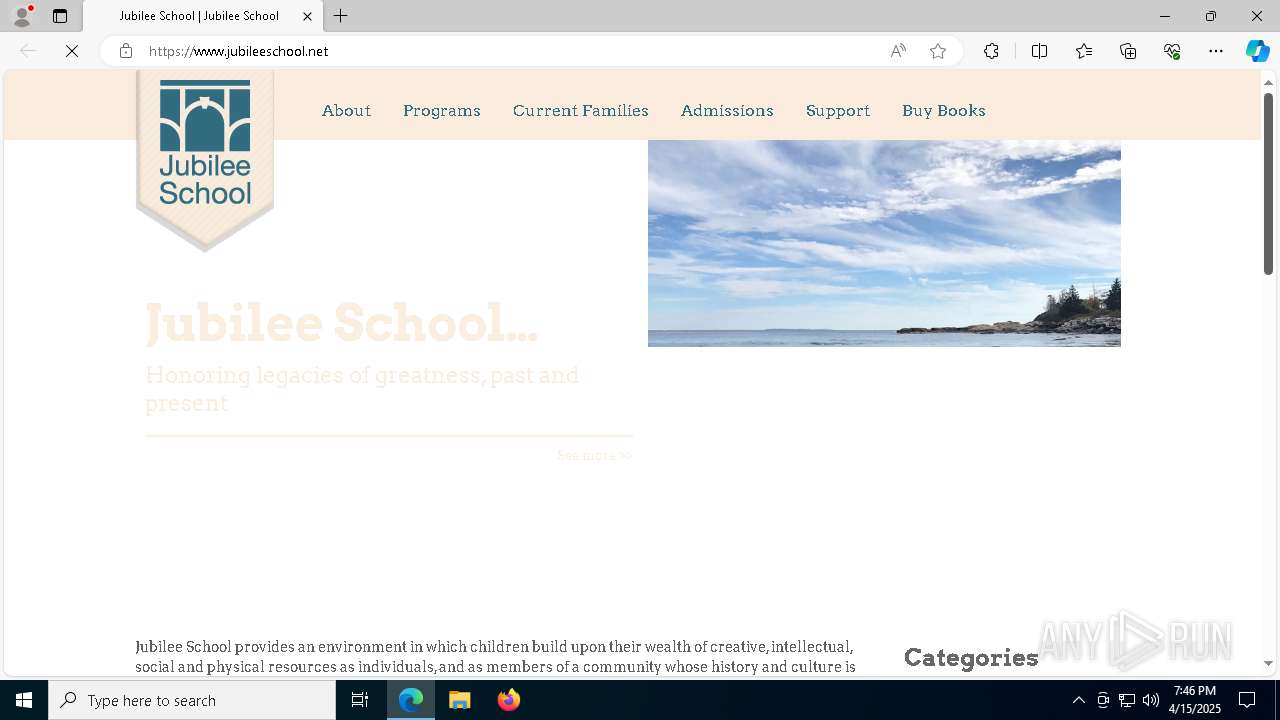Open the Favorites list icon
Image resolution: width=1280 pixels, height=720 pixels.
[1084, 51]
